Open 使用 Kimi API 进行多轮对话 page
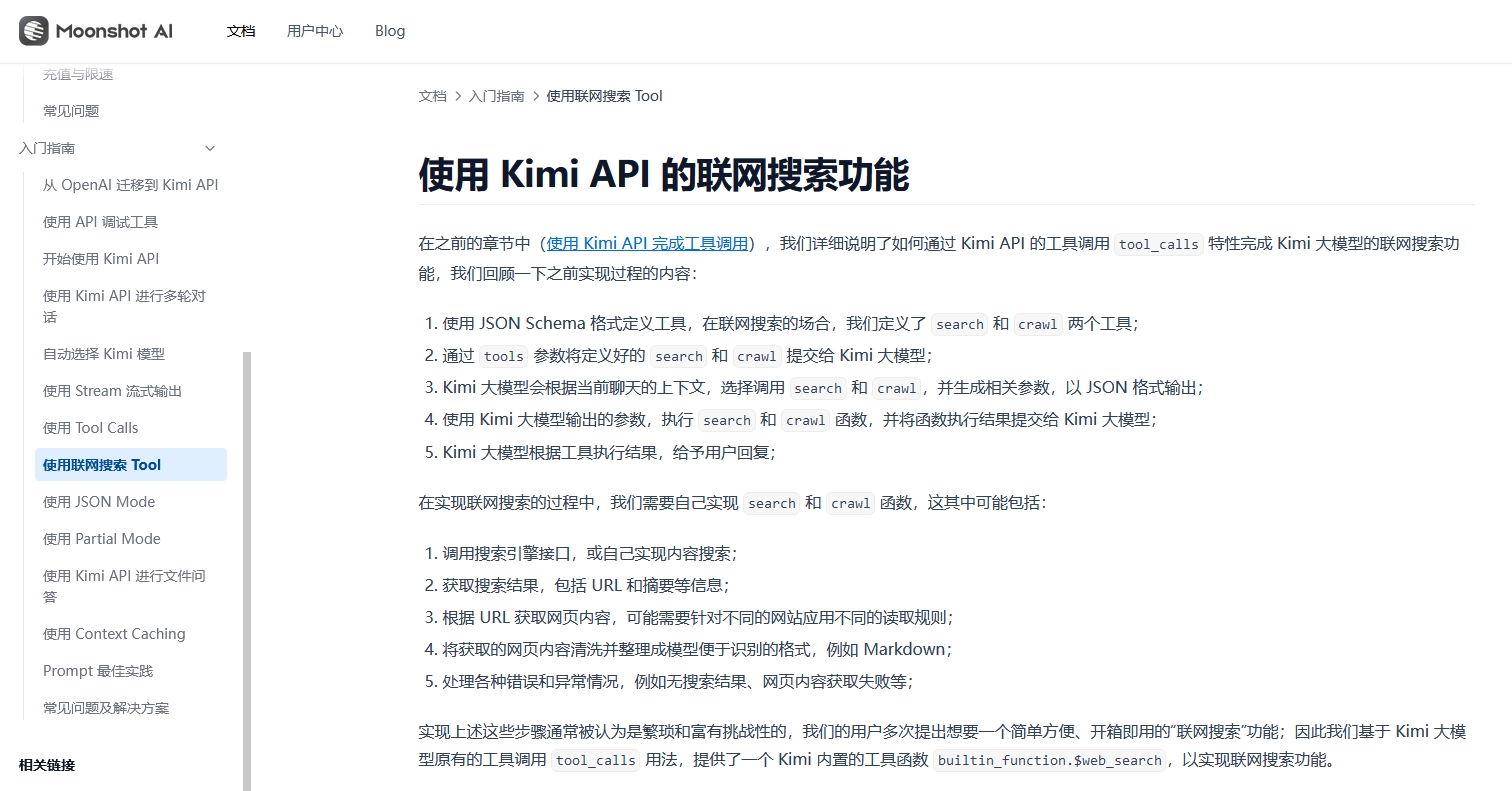The image size is (1512, 791). [x=124, y=306]
